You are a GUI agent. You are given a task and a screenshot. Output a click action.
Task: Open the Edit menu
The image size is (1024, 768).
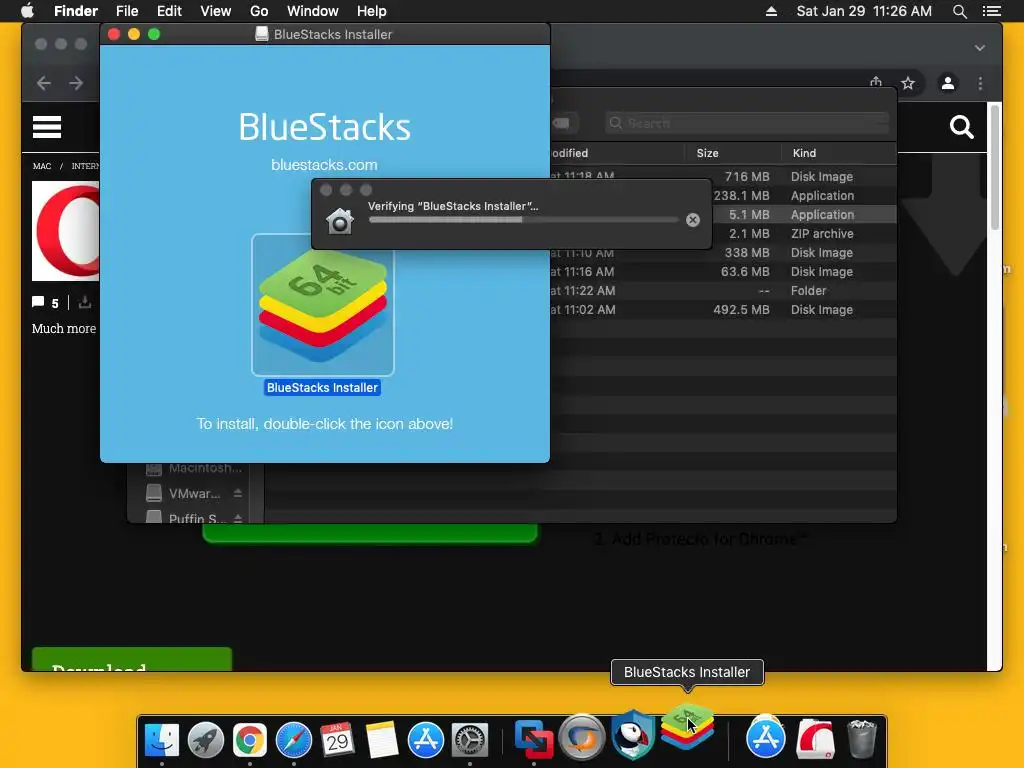pos(169,11)
